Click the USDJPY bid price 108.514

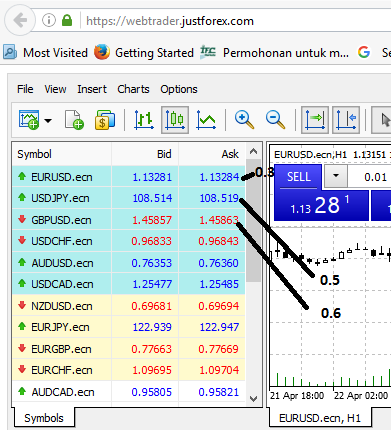pos(152,198)
